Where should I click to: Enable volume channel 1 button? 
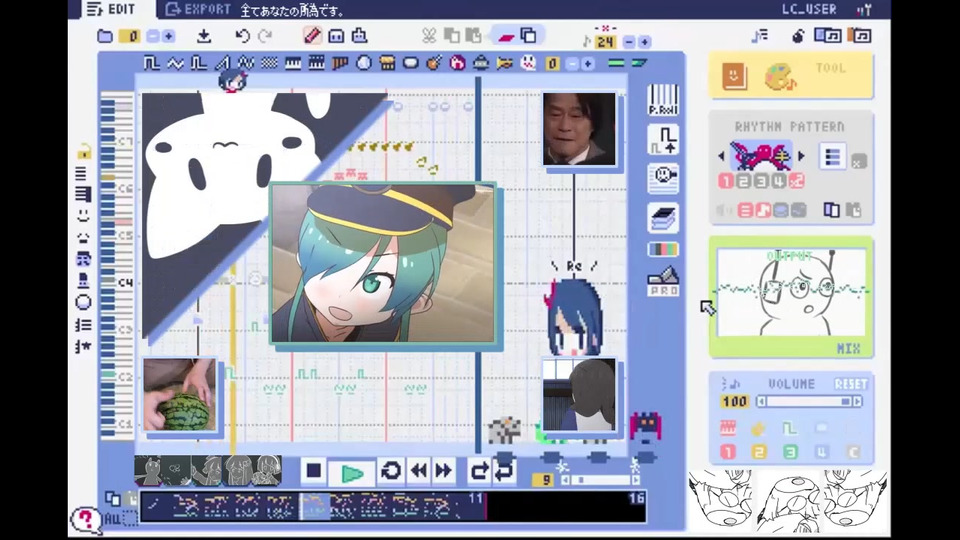[x=727, y=452]
